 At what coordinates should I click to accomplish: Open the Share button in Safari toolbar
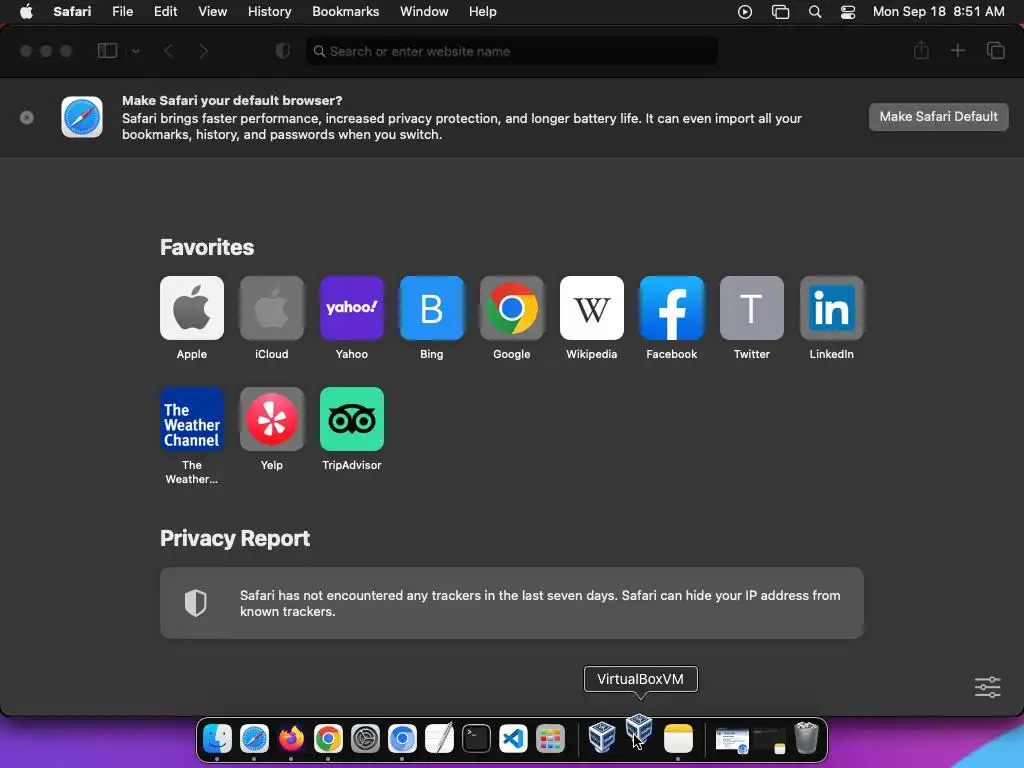coord(921,50)
